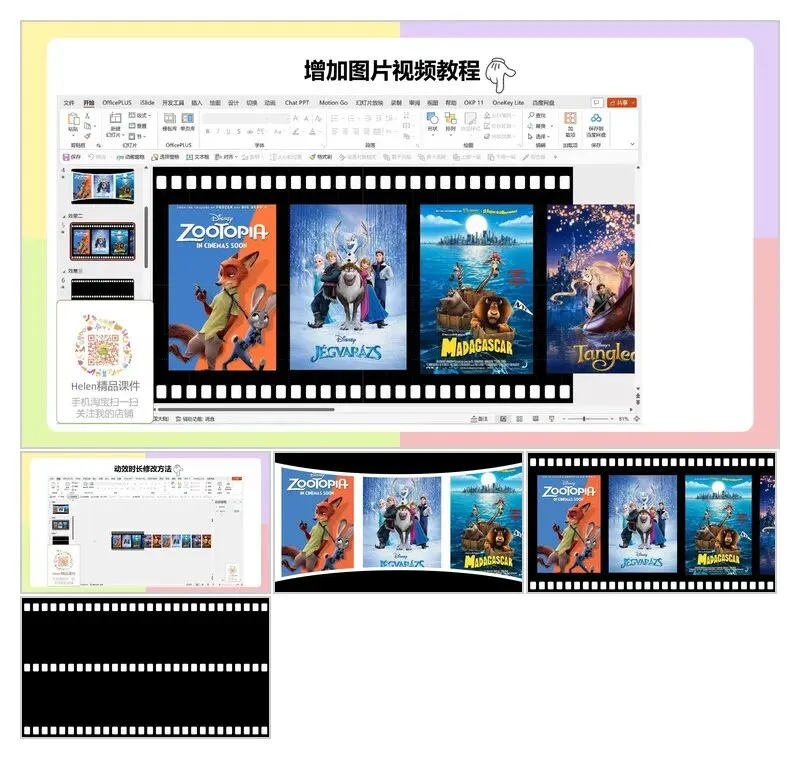Viewport: 800px width, 759px height.
Task: Toggle Italic formatting
Action: click(218, 132)
